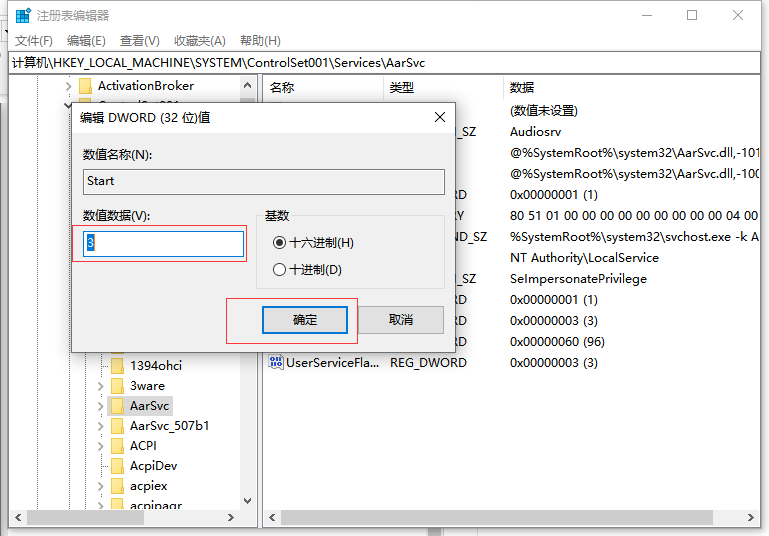769x536 pixels.
Task: Click the UserServiceFla... value name
Action: [333, 362]
